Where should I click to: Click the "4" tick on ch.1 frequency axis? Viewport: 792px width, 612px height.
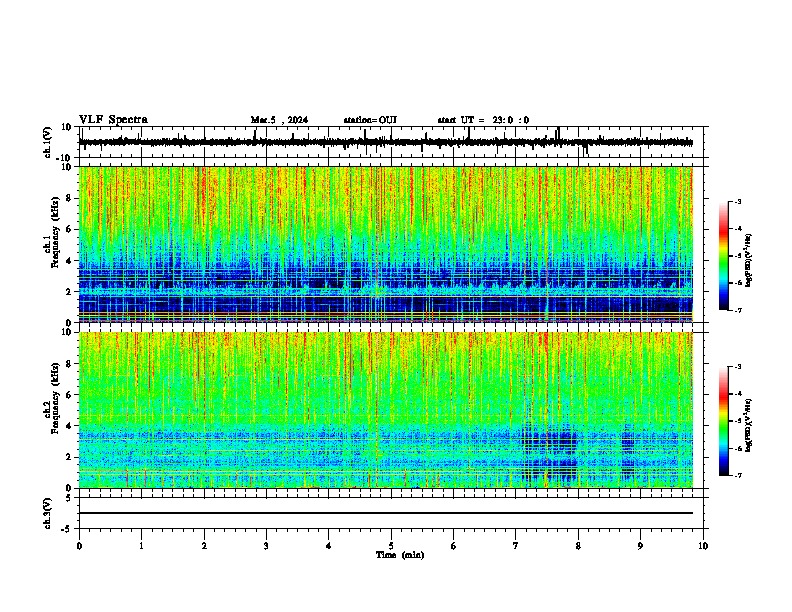point(69,261)
